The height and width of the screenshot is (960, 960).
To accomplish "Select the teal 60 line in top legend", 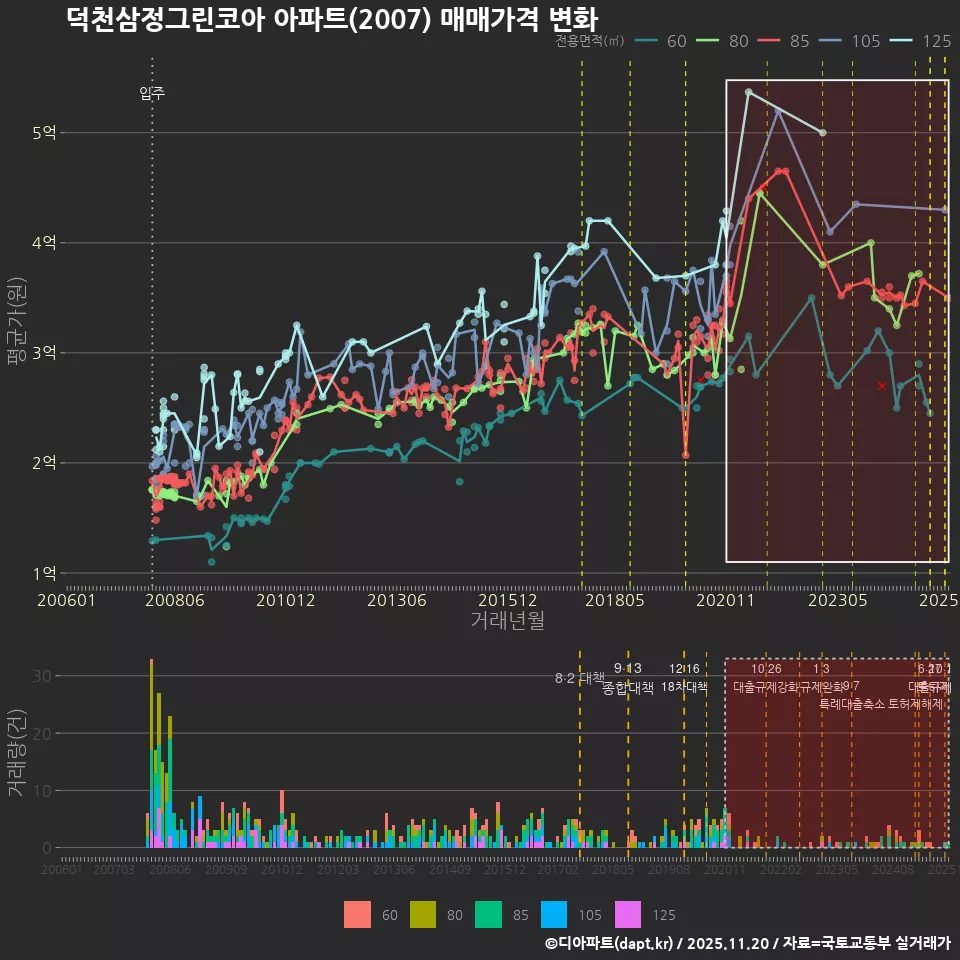I will 647,41.
